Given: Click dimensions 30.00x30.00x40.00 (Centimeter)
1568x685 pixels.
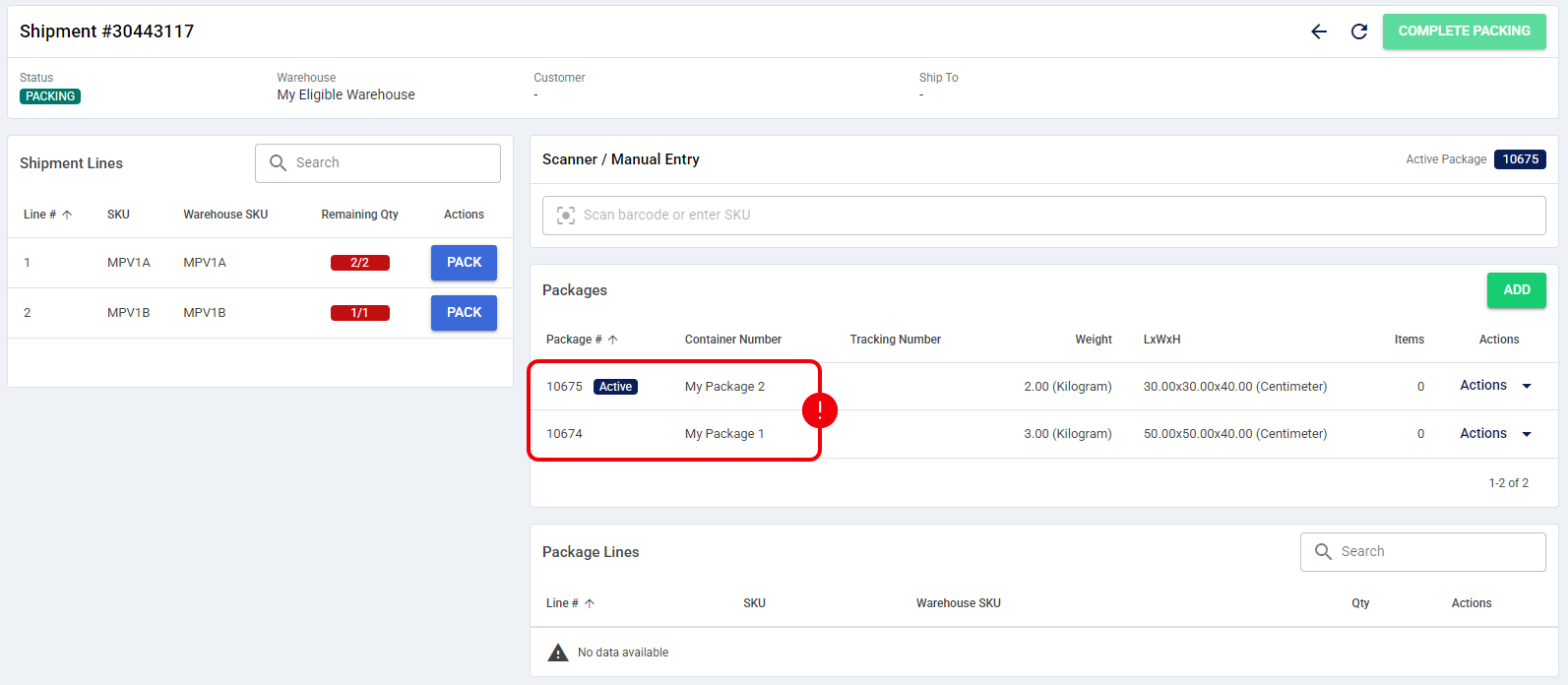Looking at the screenshot, I should pyautogui.click(x=1234, y=387).
